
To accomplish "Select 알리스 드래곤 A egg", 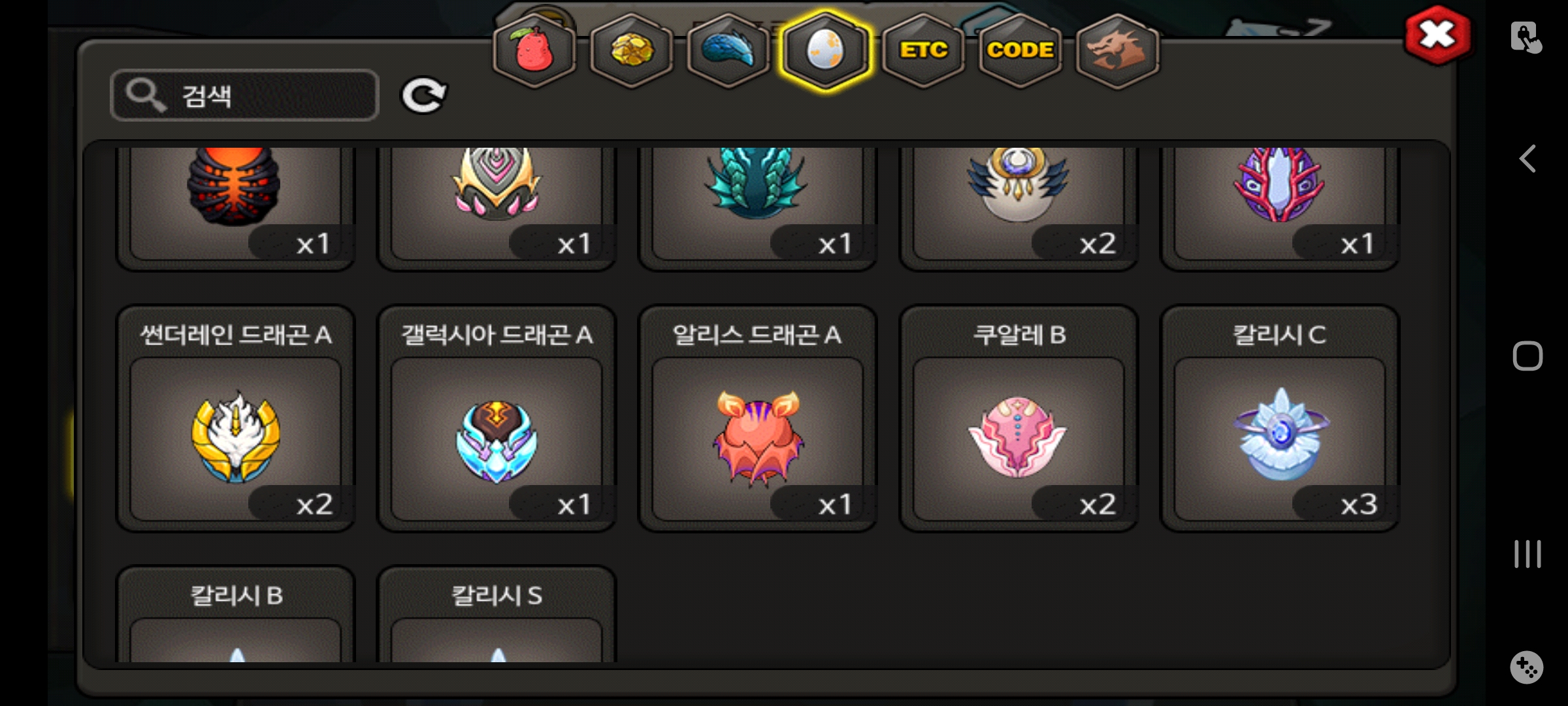I will click(757, 418).
